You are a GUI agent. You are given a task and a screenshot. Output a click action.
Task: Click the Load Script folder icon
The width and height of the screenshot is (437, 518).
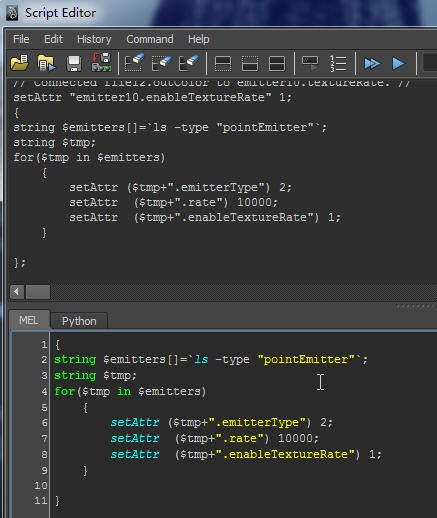click(20, 63)
